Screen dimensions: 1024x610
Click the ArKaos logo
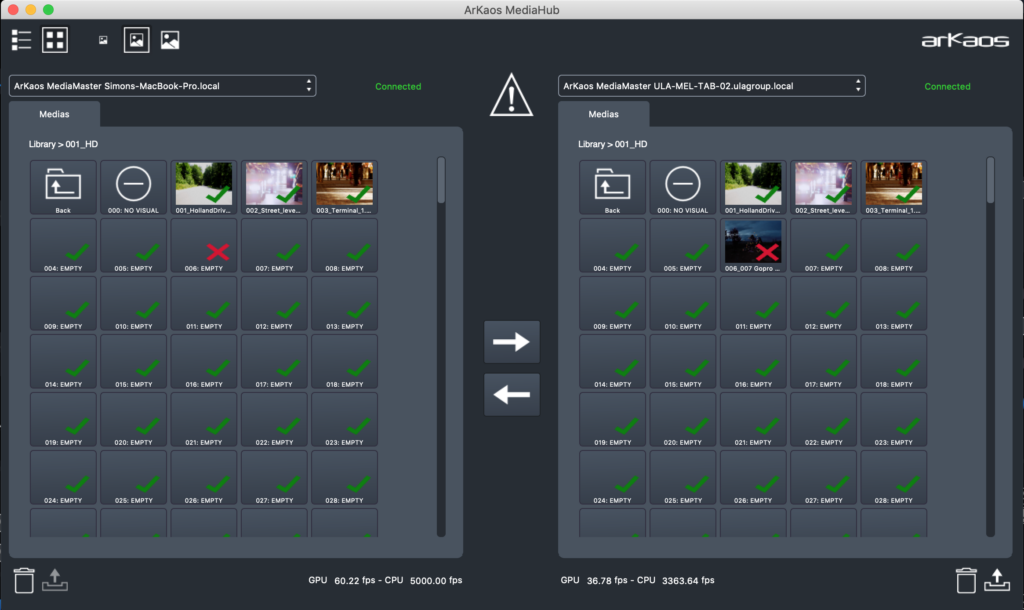965,40
